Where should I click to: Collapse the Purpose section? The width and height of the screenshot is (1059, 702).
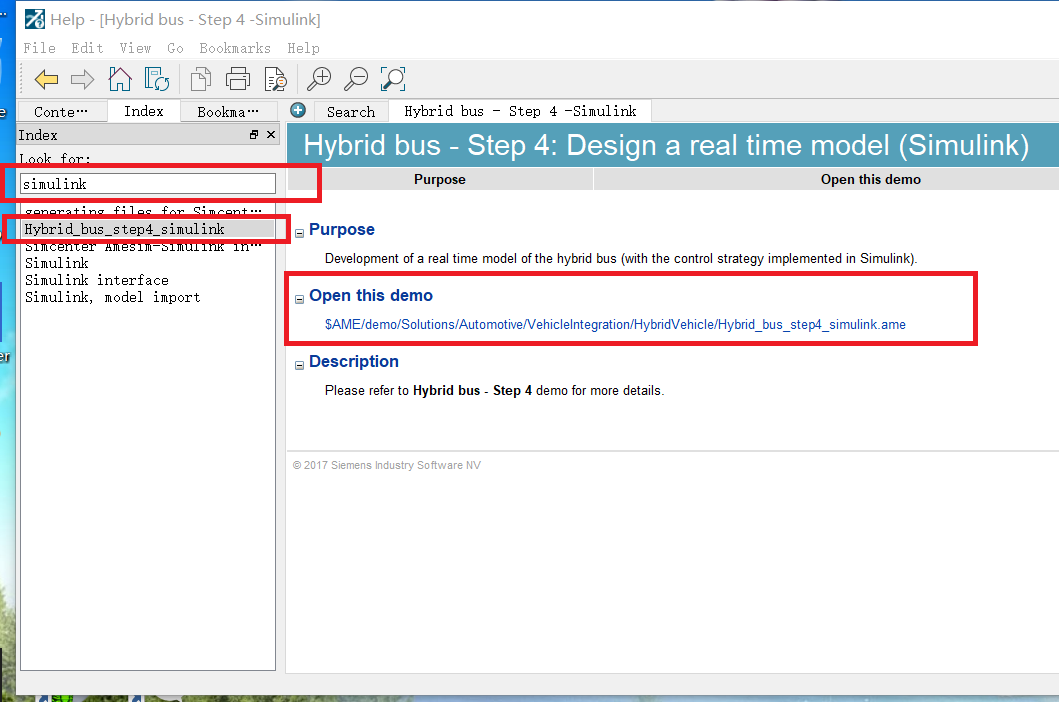point(299,233)
